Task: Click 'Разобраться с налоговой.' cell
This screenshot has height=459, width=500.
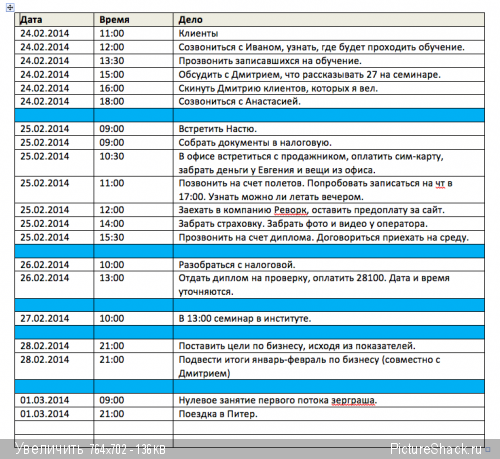Action: (x=329, y=265)
